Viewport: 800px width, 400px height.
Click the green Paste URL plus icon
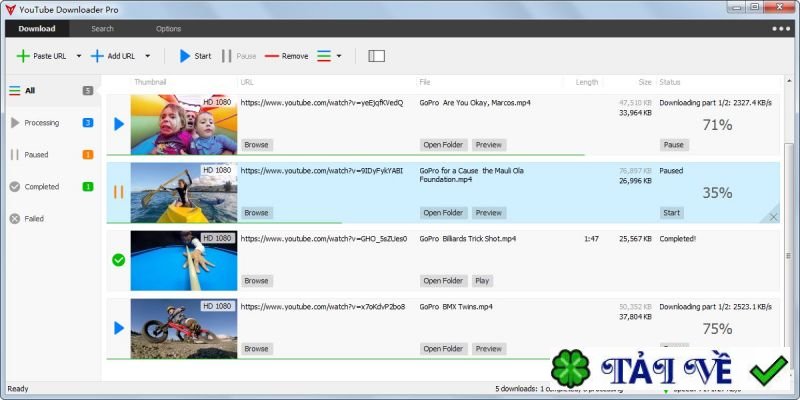click(x=23, y=56)
